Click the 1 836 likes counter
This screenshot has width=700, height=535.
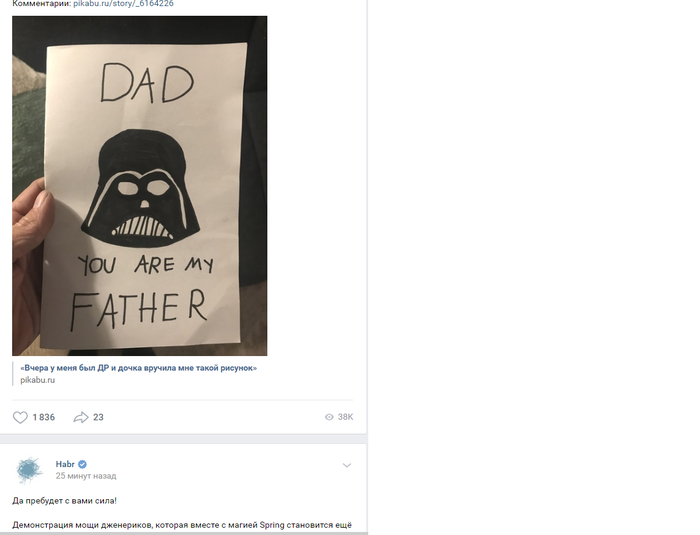click(44, 417)
